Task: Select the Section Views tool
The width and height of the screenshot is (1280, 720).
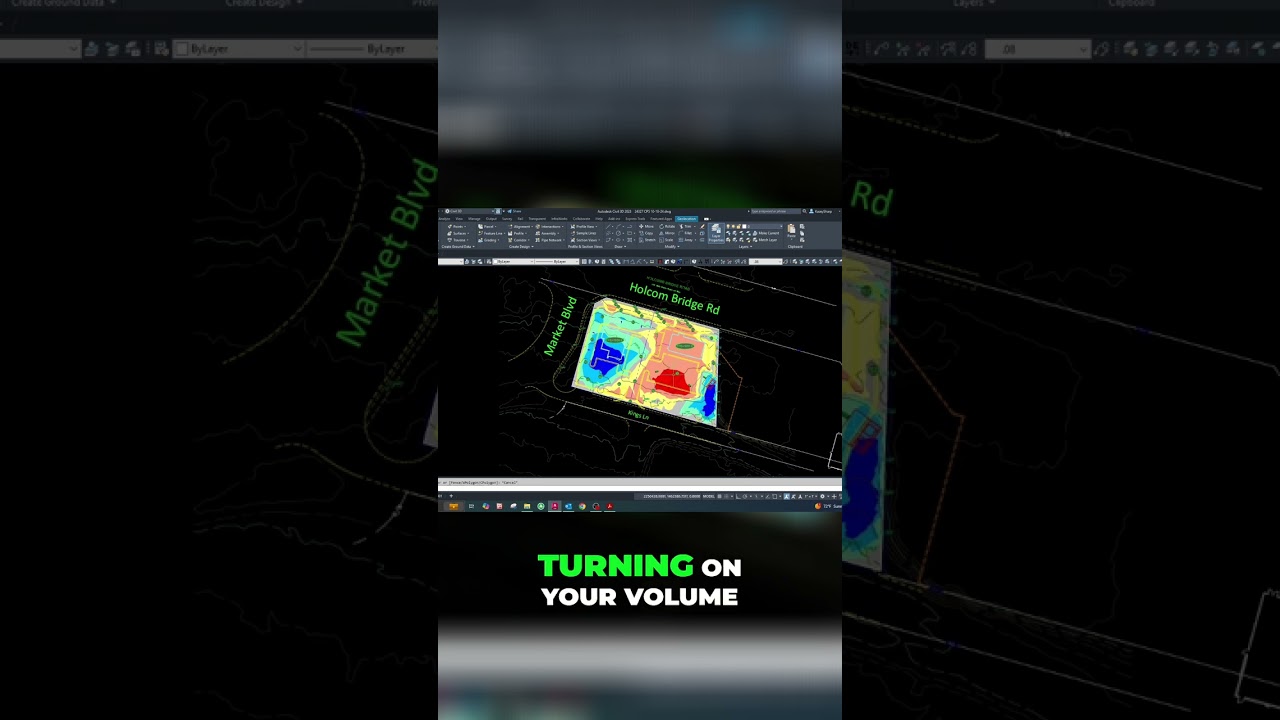Action: coord(585,240)
